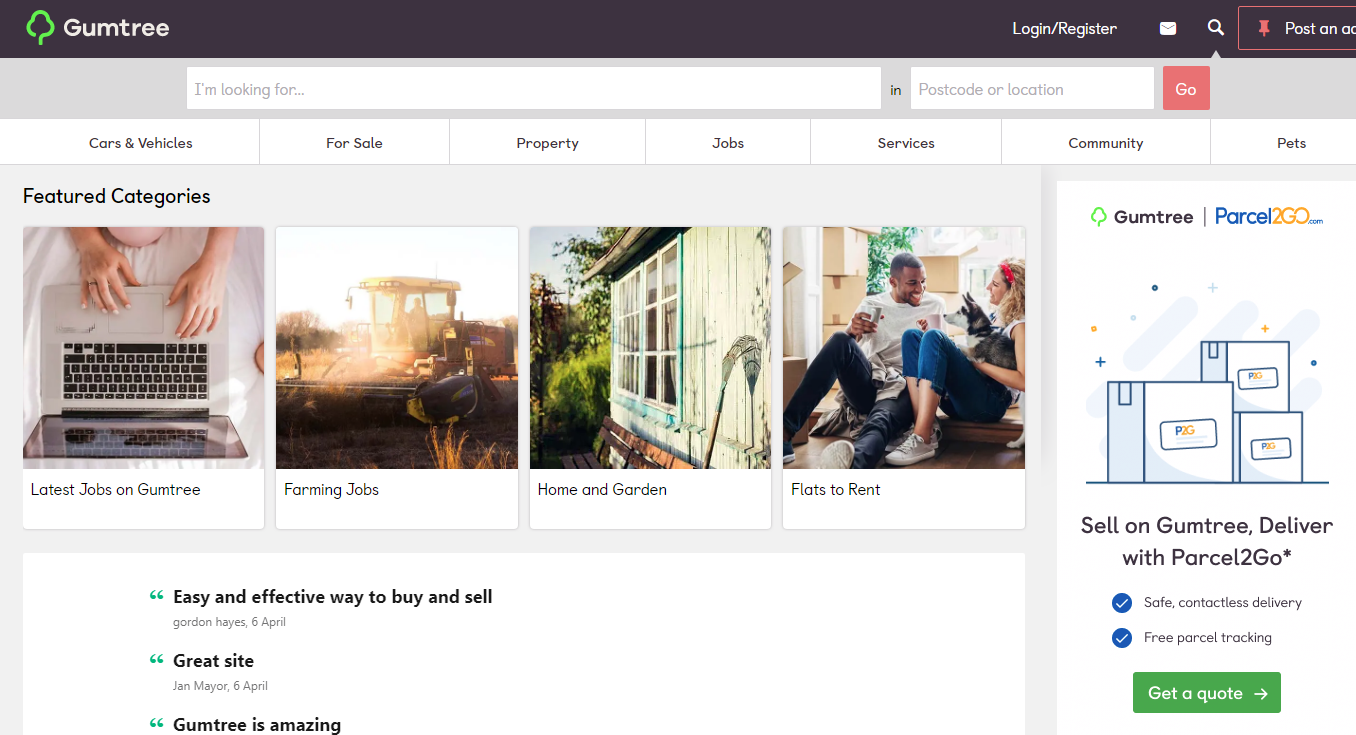This screenshot has width=1356, height=735.
Task: Focus the 'I'm looking for...' search field
Action: 533,89
